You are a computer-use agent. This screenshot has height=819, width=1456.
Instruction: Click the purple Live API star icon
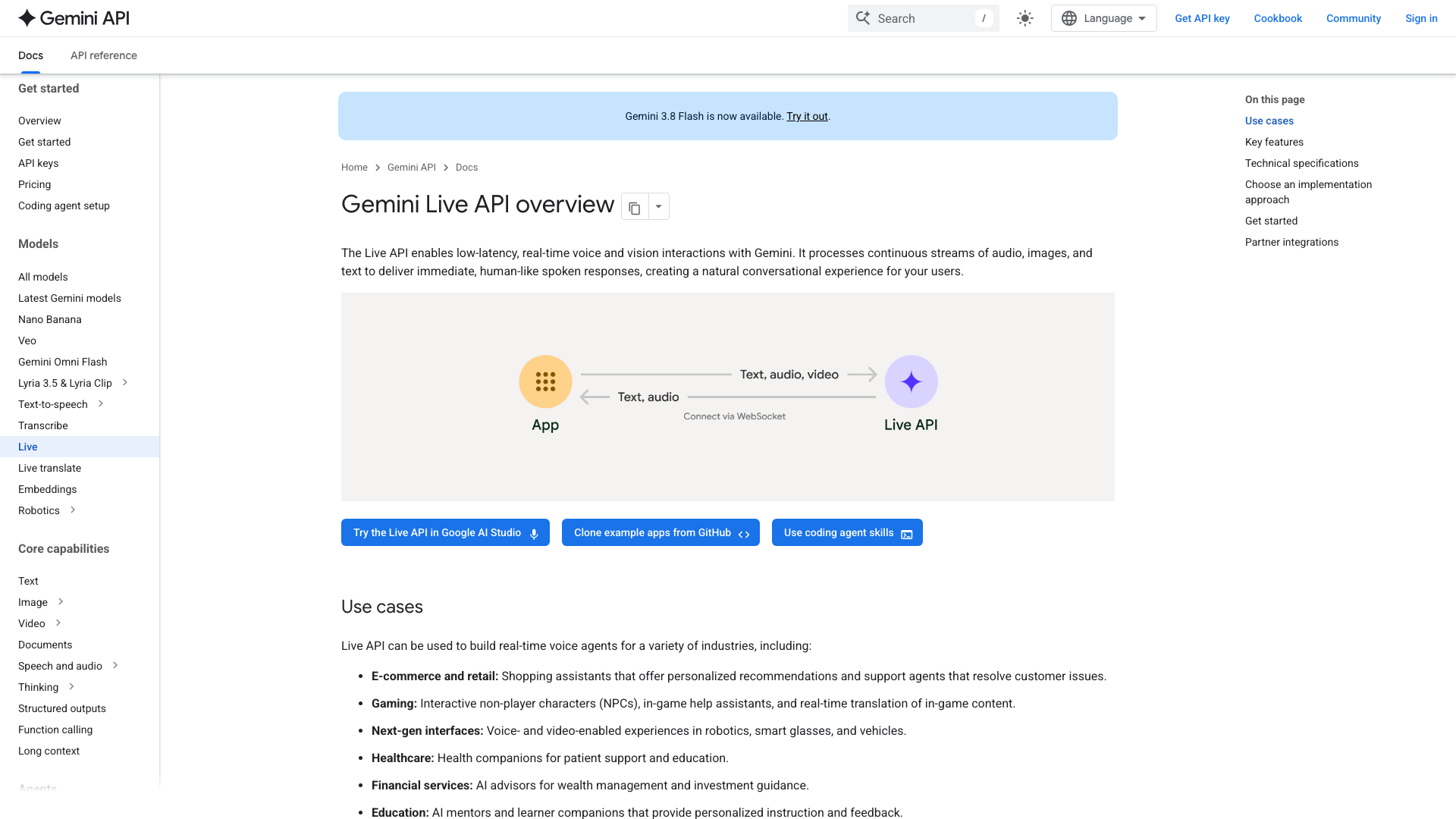click(911, 381)
